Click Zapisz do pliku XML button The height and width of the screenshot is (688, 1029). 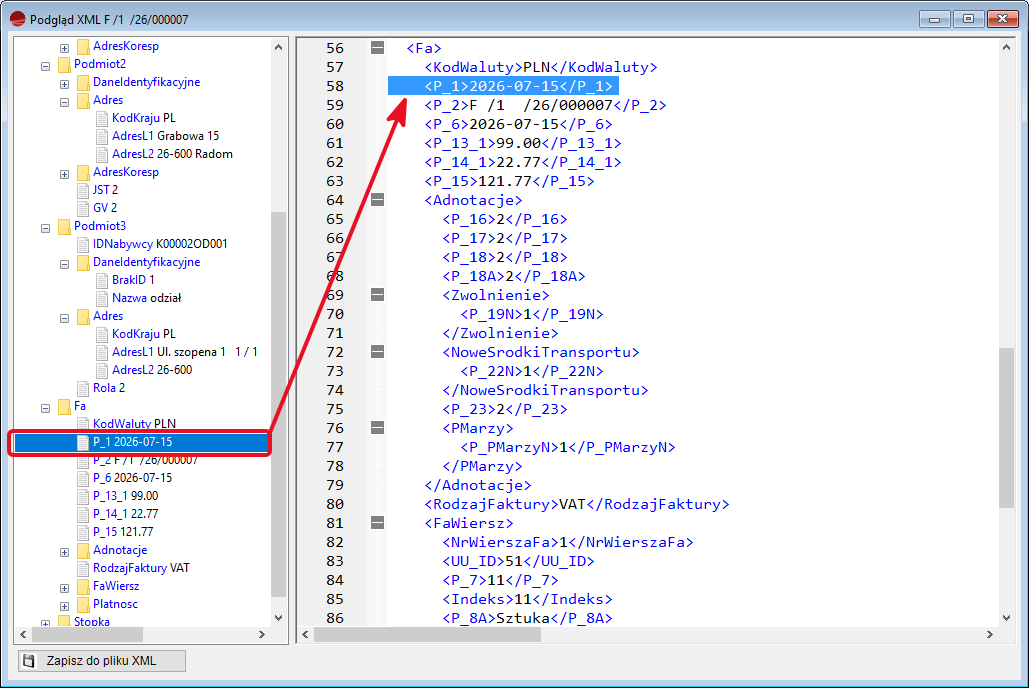pyautogui.click(x=102, y=661)
